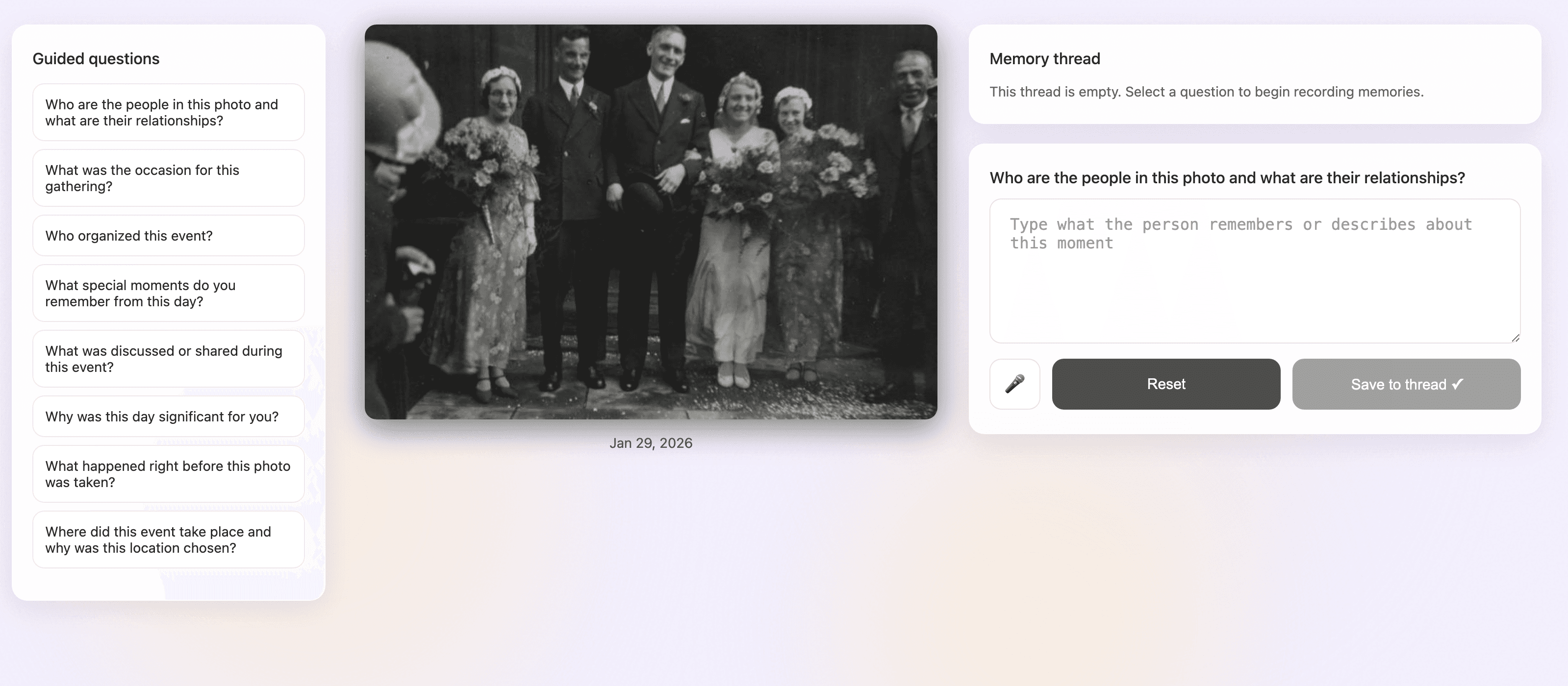Click the current question title above textarea
1568x686 pixels.
[x=1227, y=177]
